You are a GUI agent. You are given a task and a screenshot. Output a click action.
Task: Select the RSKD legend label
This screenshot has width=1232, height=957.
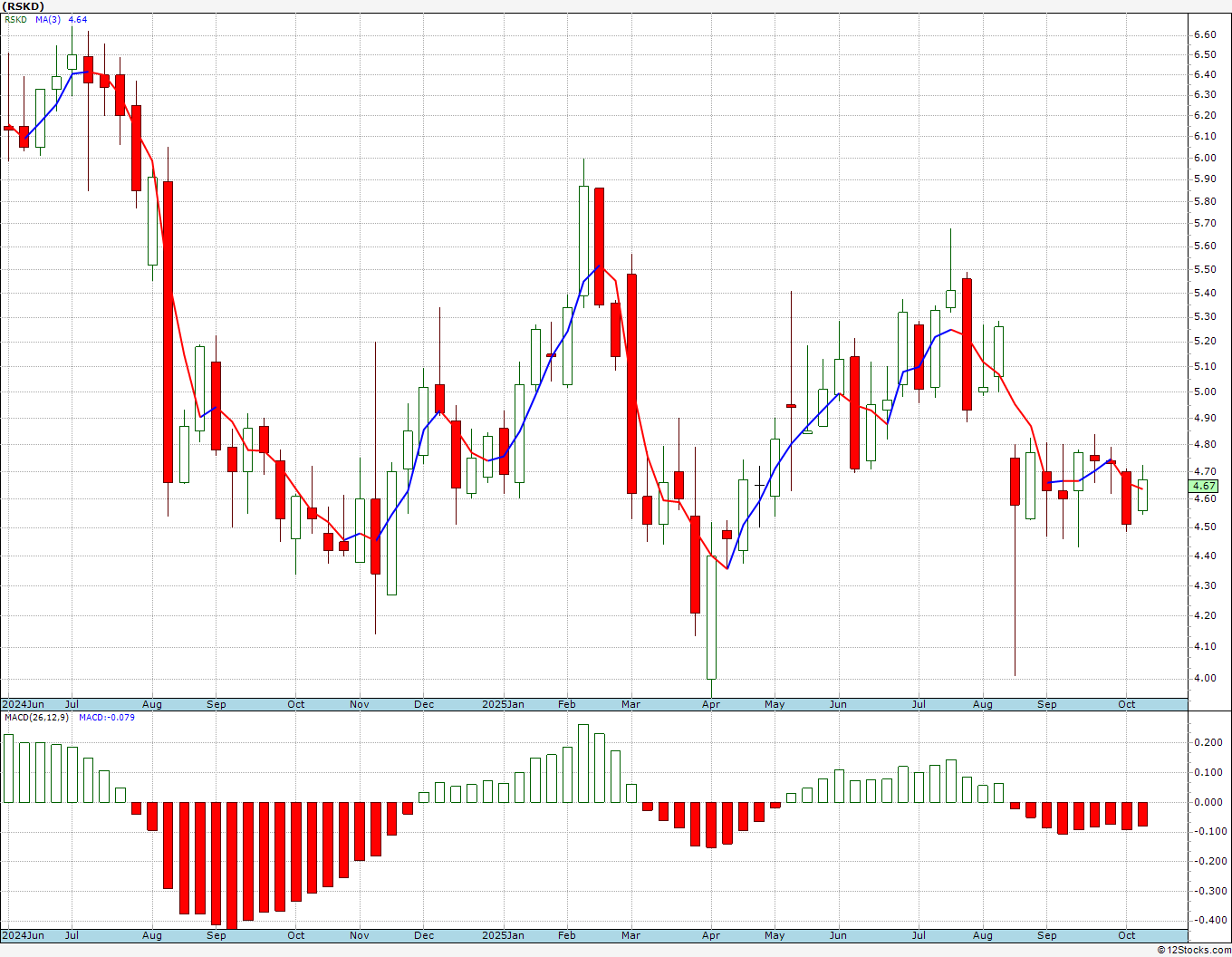pyautogui.click(x=15, y=19)
